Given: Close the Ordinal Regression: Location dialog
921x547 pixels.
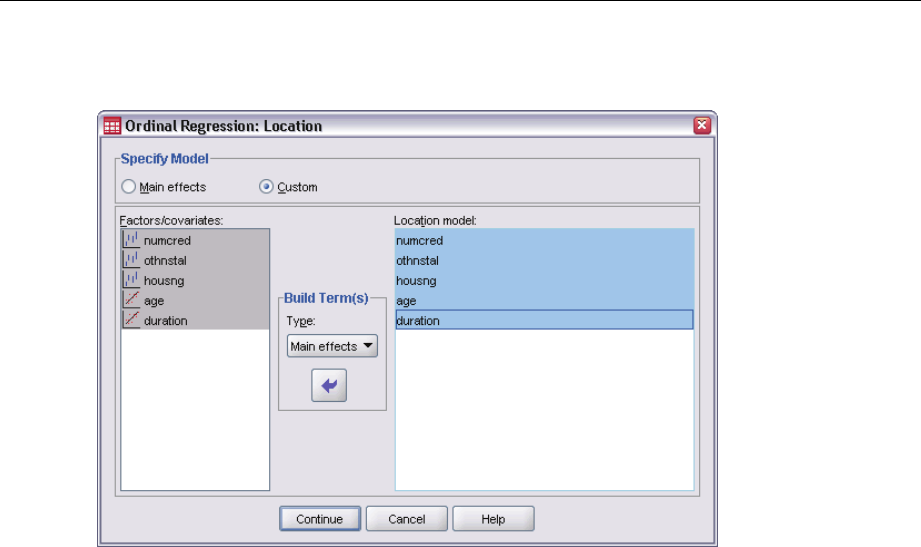Looking at the screenshot, I should tap(702, 125).
